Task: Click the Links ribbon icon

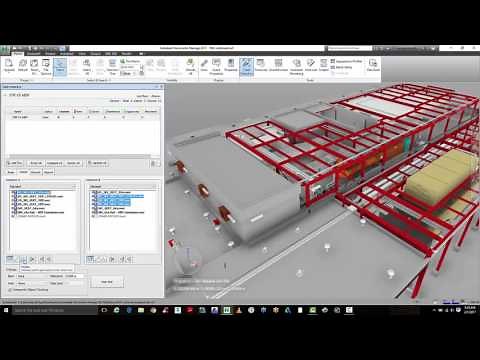Action: pyautogui.click(x=204, y=66)
